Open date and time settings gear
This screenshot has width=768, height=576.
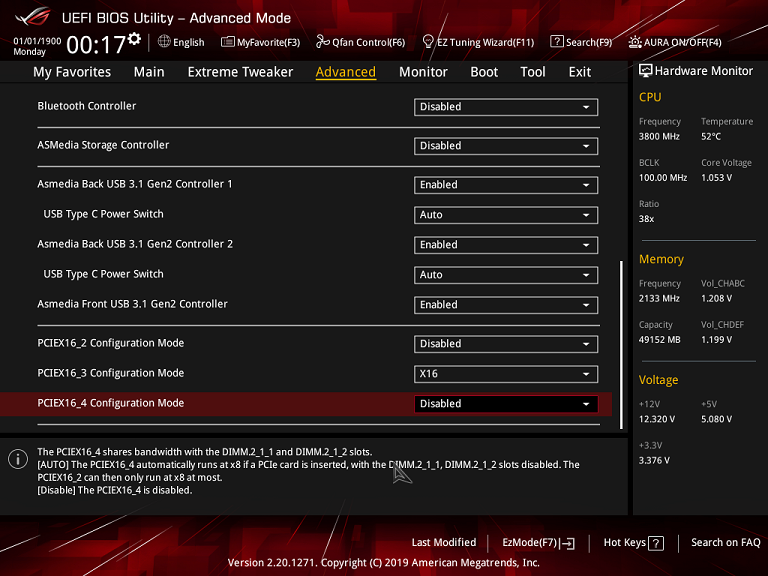[134, 39]
